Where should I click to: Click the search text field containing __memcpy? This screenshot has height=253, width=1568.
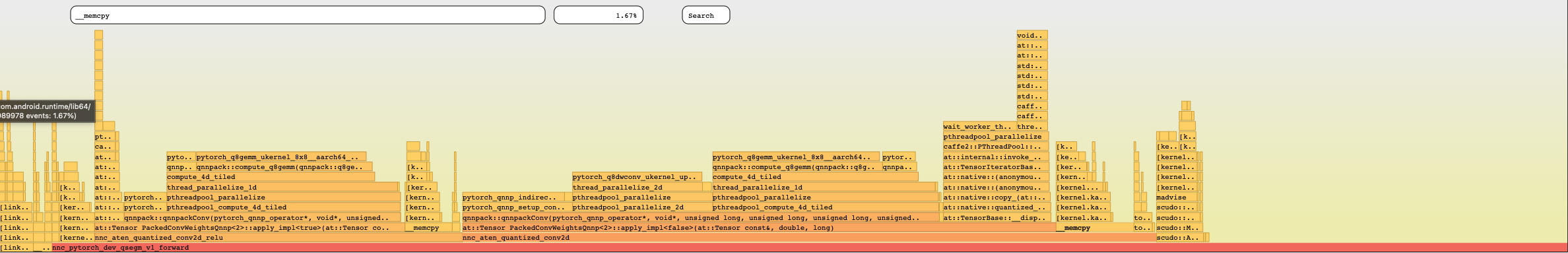308,15
